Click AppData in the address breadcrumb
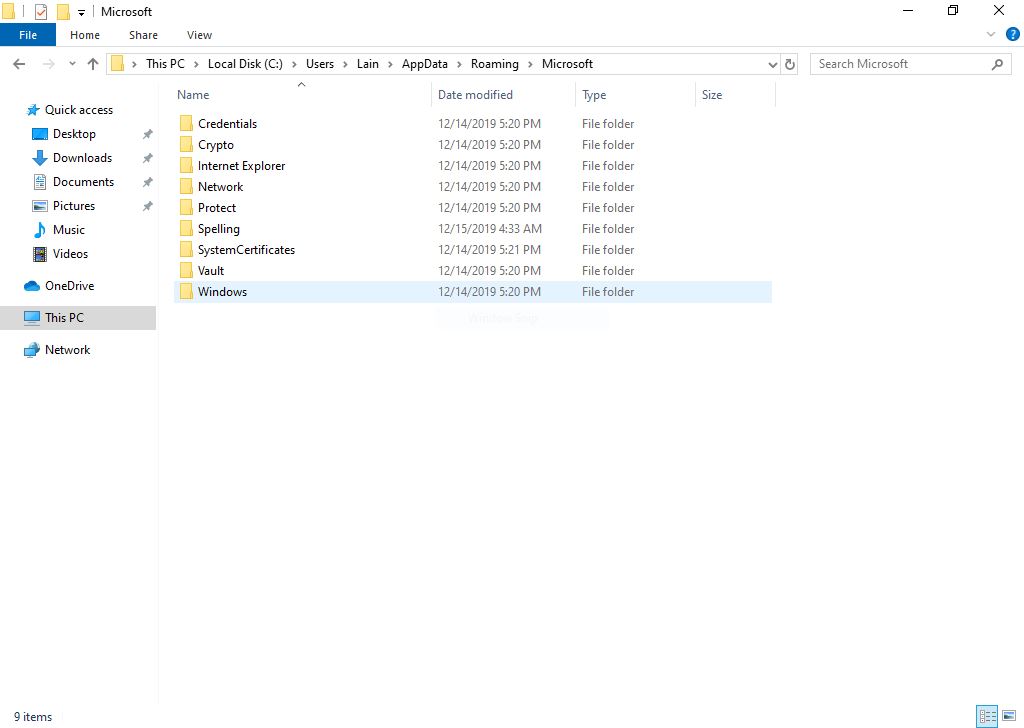This screenshot has width=1024, height=728. pyautogui.click(x=424, y=64)
